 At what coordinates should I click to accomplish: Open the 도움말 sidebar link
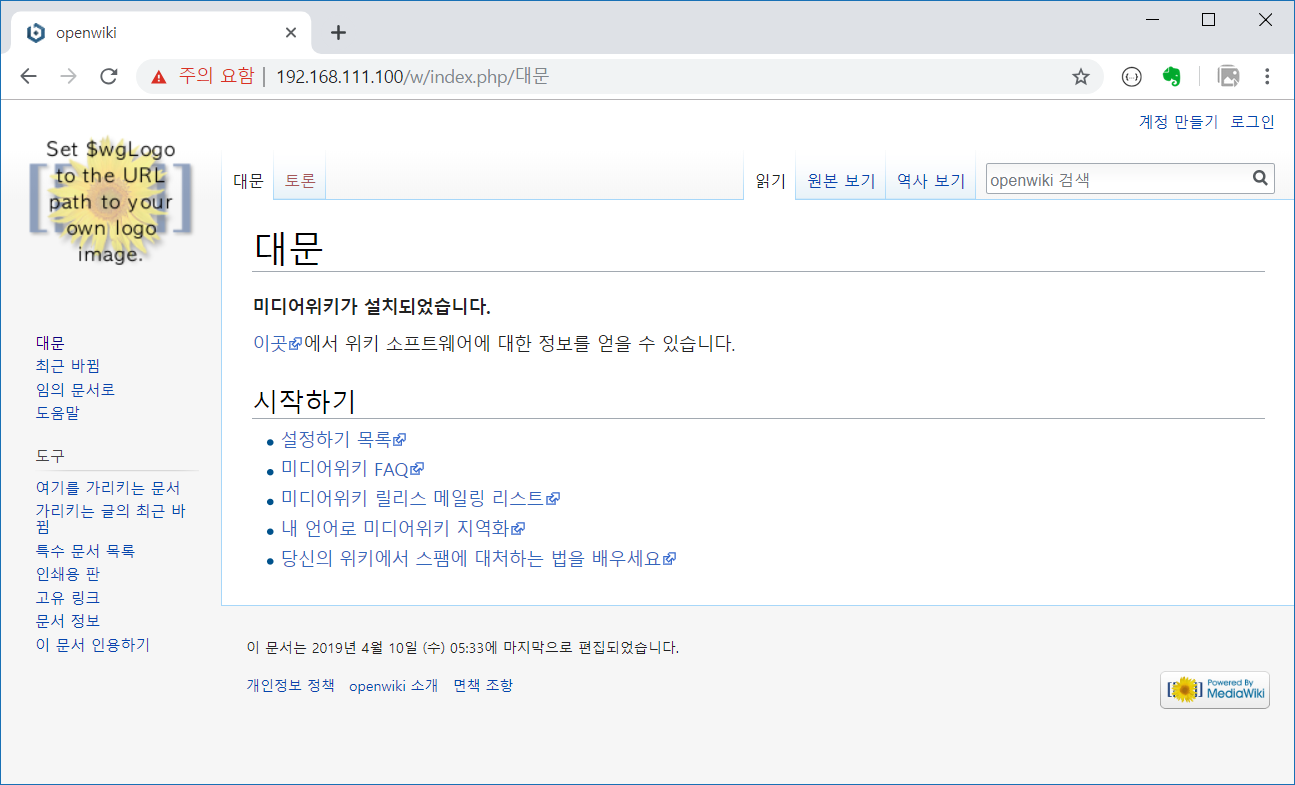coord(58,413)
